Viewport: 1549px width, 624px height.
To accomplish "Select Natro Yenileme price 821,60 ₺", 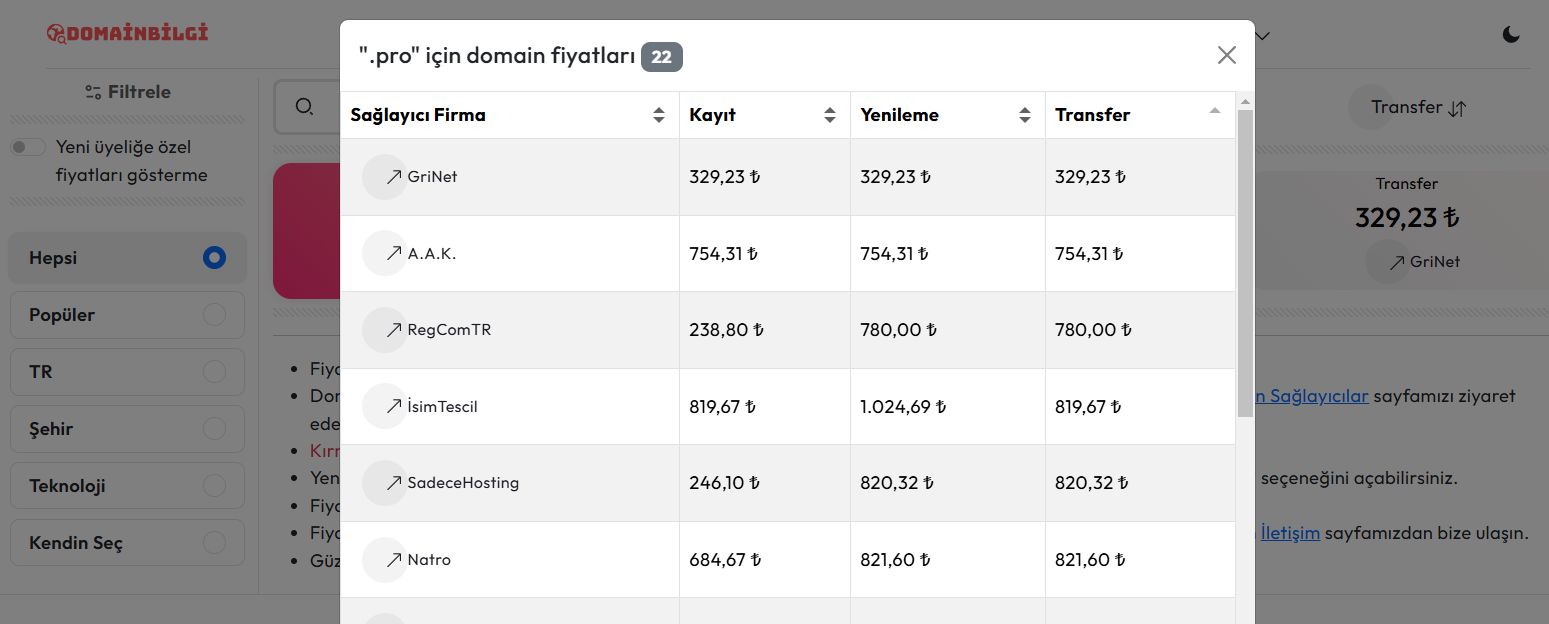I will pyautogui.click(x=895, y=560).
